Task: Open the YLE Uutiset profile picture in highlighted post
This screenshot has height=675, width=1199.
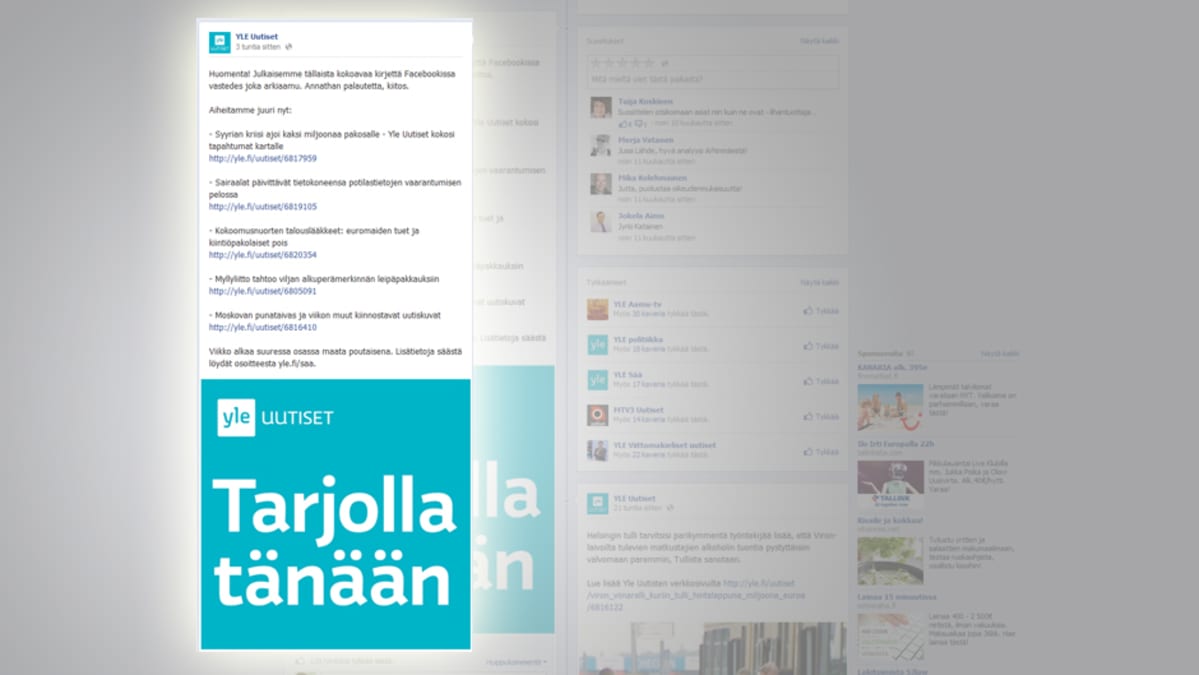Action: 219,42
